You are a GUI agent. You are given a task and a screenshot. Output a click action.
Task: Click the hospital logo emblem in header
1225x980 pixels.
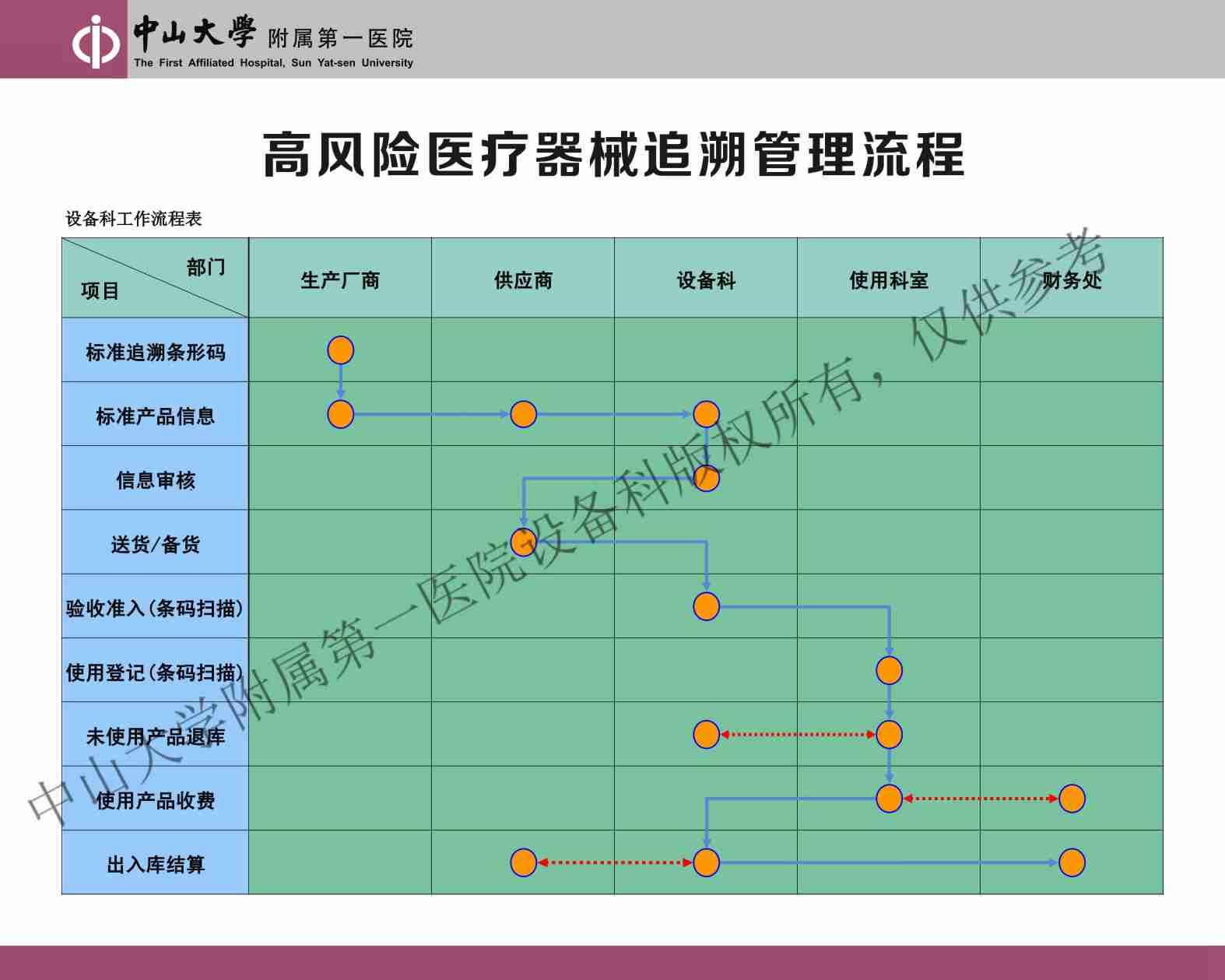(96, 42)
